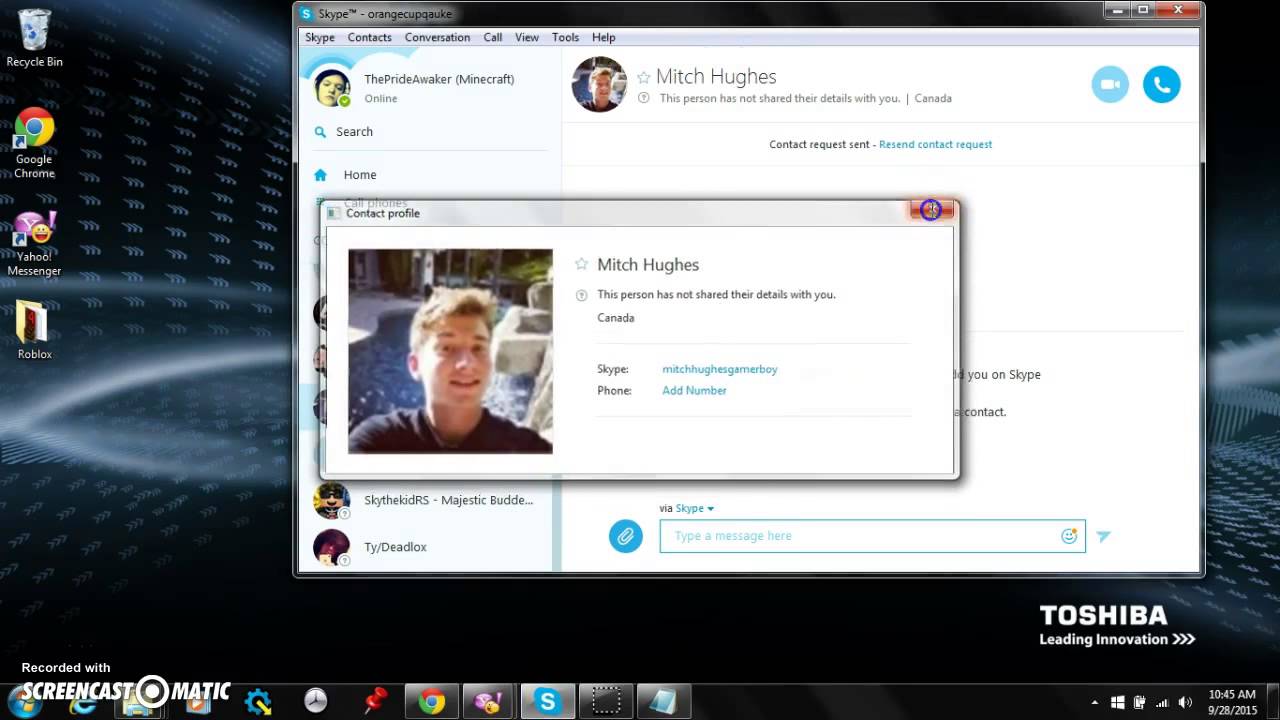Image resolution: width=1280 pixels, height=720 pixels.
Task: Click the dashed-rectangle capture tool in taskbar
Action: pyautogui.click(x=606, y=702)
